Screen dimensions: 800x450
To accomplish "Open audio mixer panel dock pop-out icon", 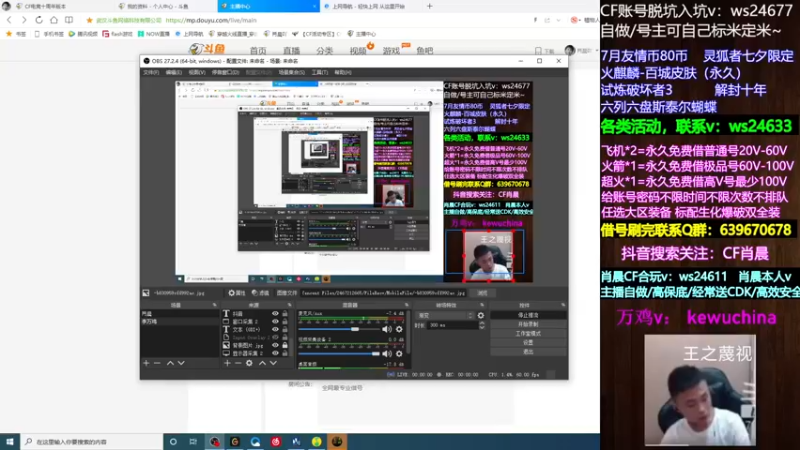I will click(x=406, y=305).
